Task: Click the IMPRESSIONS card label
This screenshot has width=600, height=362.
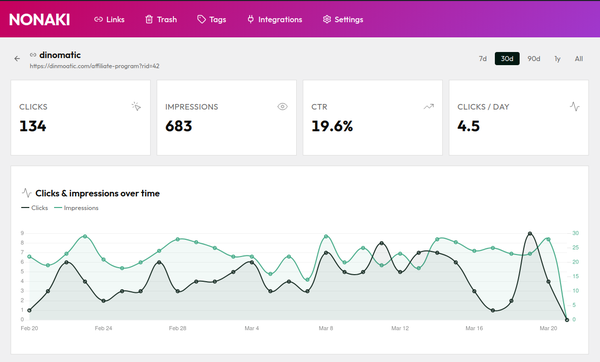Action: point(192,107)
